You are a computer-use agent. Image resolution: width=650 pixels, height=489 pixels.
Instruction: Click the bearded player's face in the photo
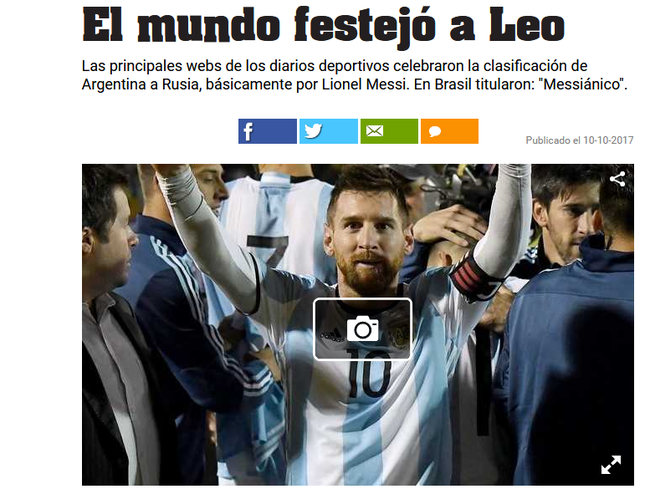[367, 240]
